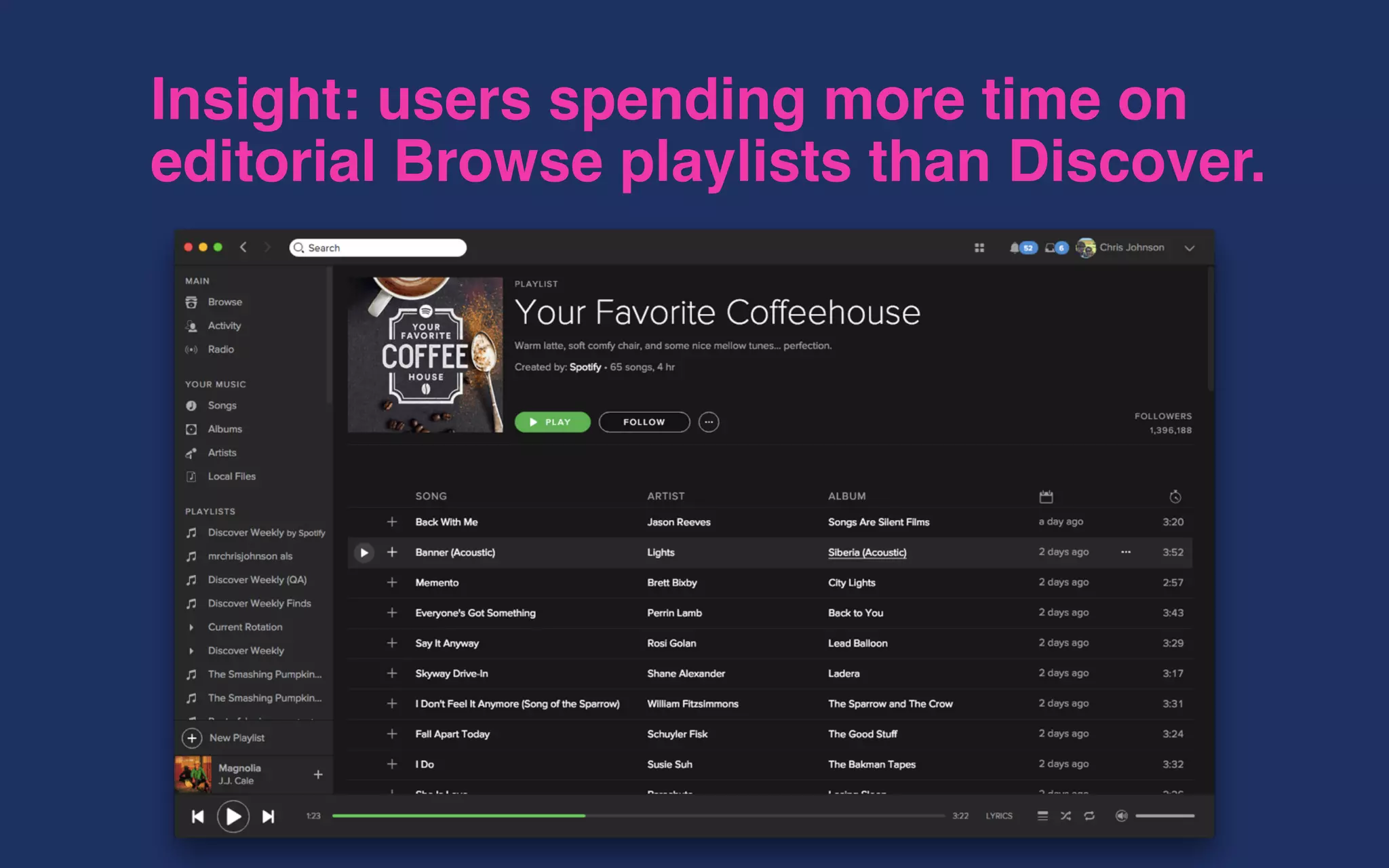Open Siberia (Acoustic) album link
The image size is (1389, 868).
pos(867,553)
